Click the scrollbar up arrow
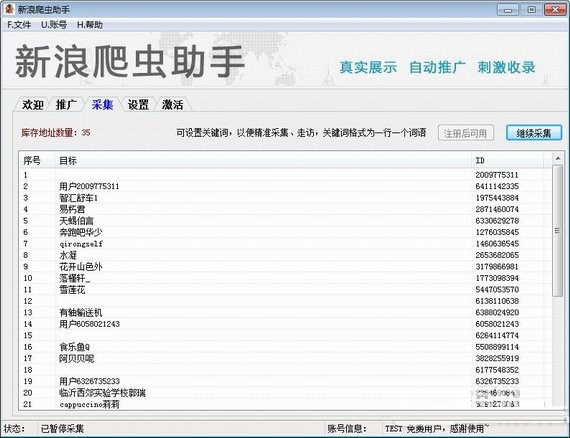 (558, 159)
